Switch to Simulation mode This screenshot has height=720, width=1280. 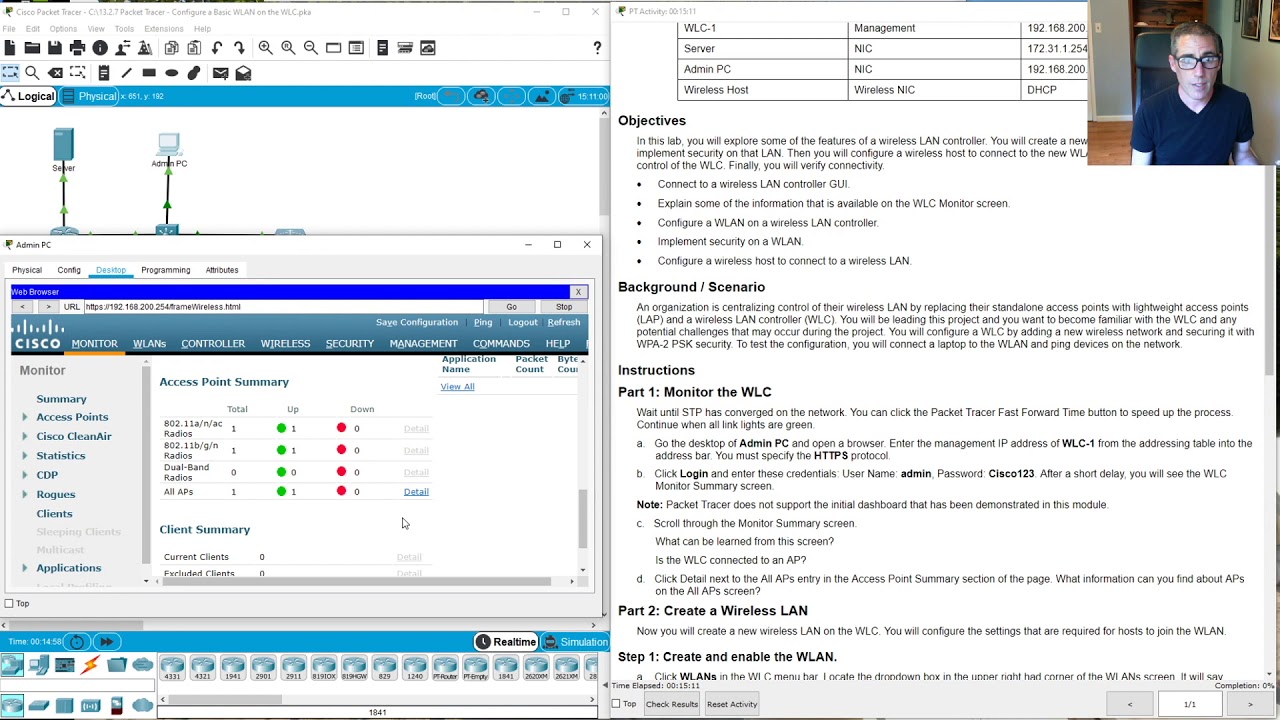pyautogui.click(x=575, y=642)
